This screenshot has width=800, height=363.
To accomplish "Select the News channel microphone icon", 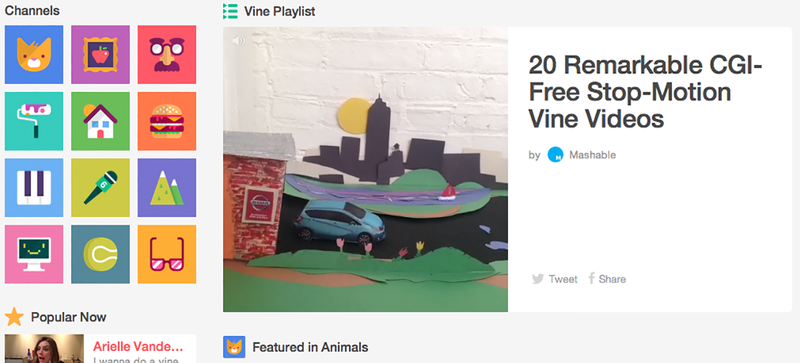I will click(x=101, y=187).
